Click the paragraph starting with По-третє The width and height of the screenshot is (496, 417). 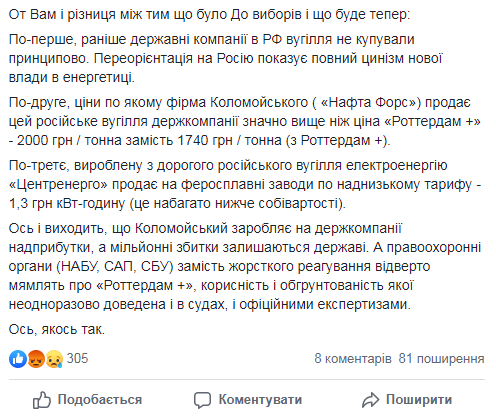tap(245, 184)
